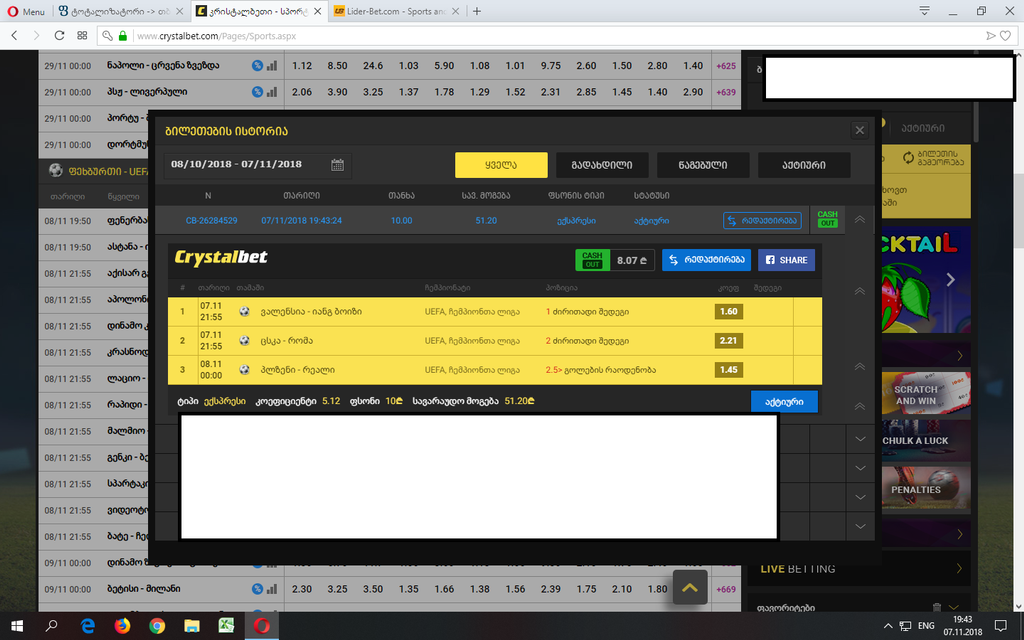Launch Google Chrome from the taskbar
The height and width of the screenshot is (640, 1024).
coord(157,626)
